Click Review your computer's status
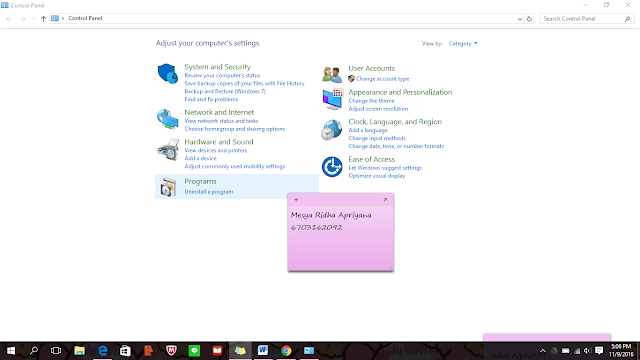This screenshot has width=640, height=360. [222, 76]
